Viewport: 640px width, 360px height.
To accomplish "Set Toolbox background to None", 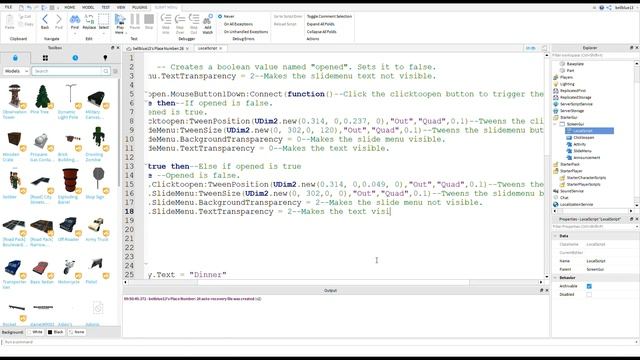I will point(77,332).
